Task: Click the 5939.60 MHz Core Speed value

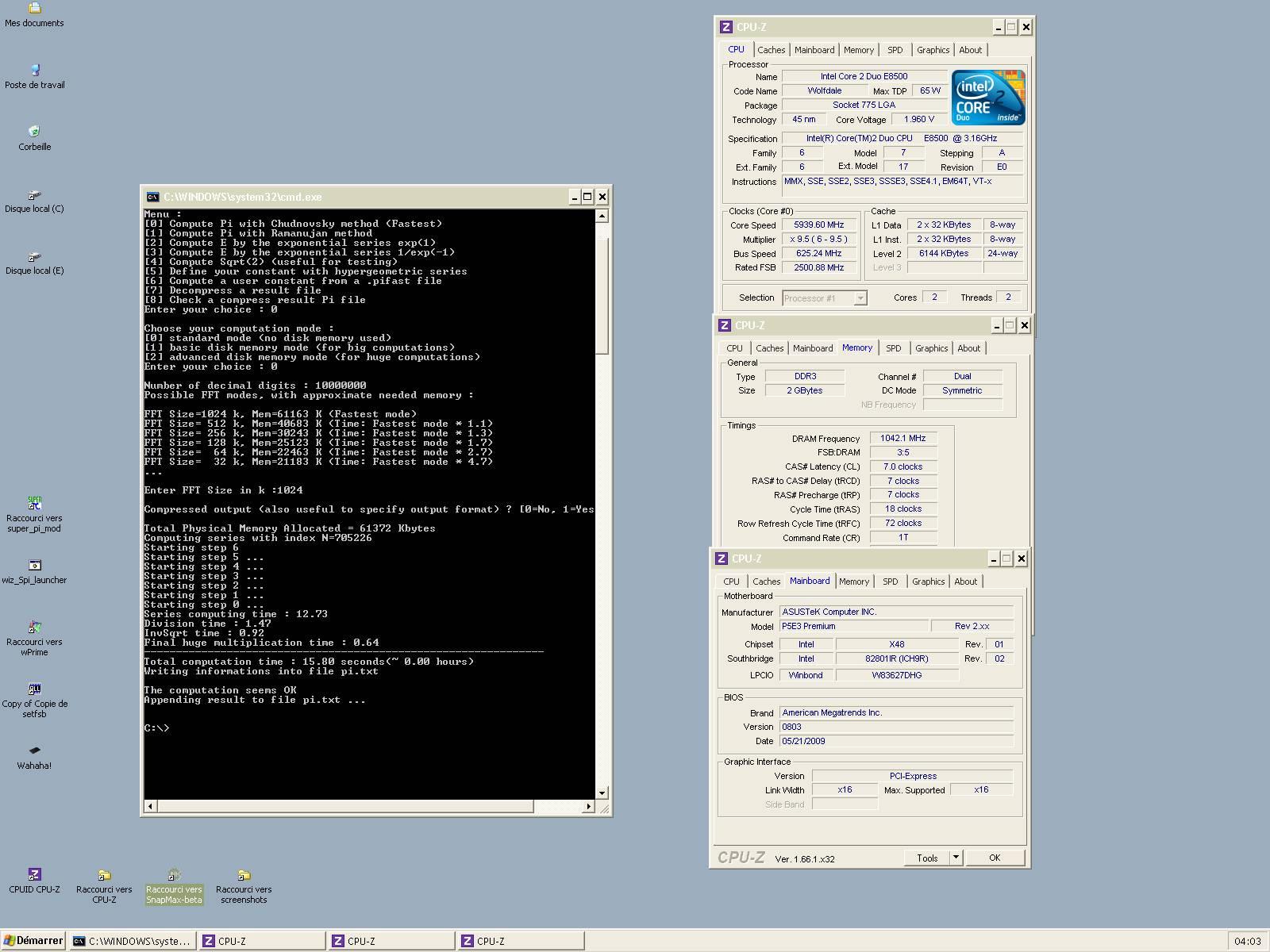Action: point(819,225)
